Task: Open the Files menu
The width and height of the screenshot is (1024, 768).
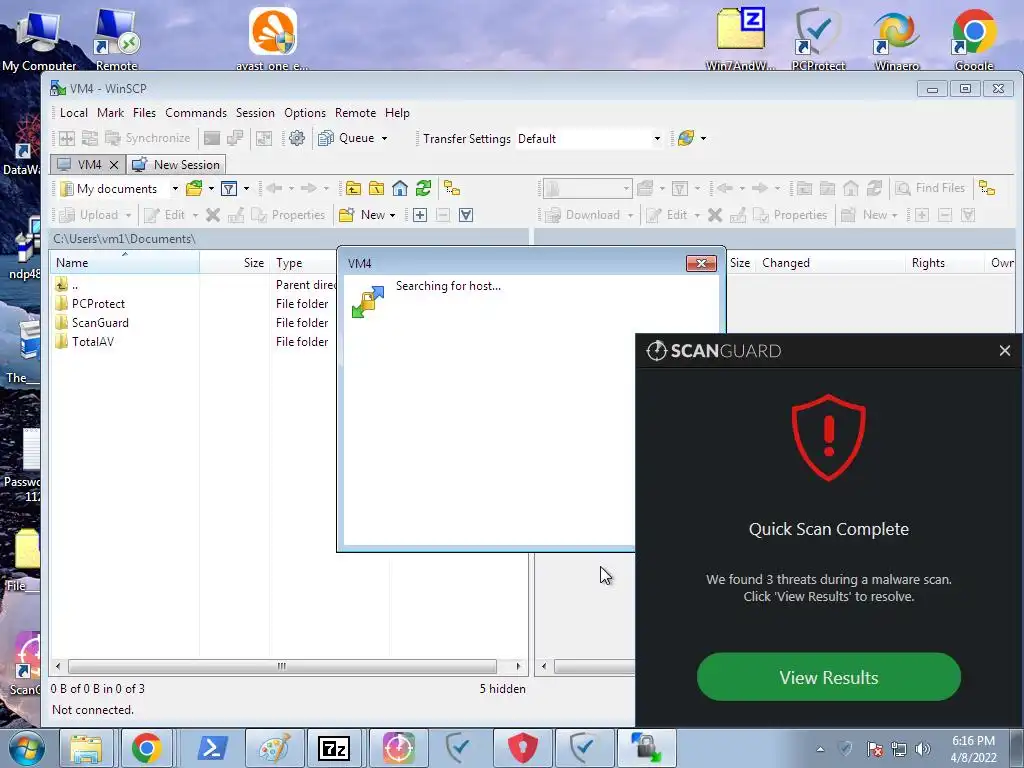Action: pos(144,113)
